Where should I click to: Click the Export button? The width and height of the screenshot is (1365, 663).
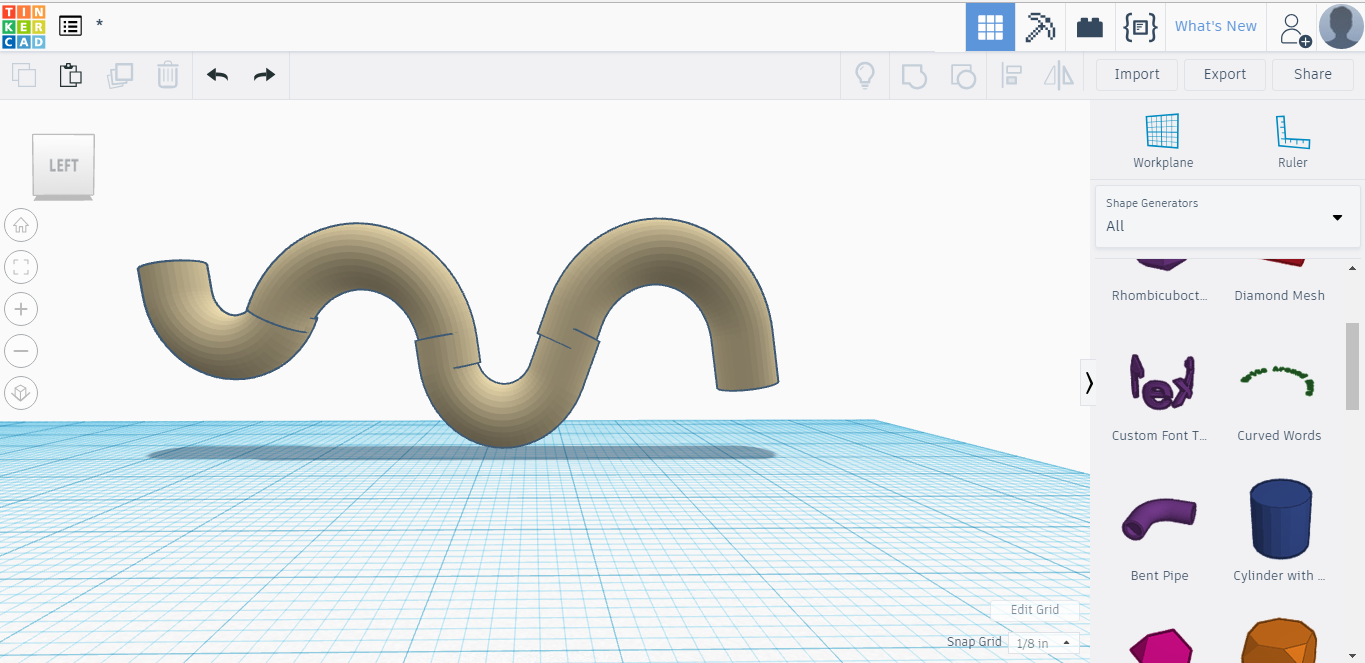click(x=1225, y=75)
